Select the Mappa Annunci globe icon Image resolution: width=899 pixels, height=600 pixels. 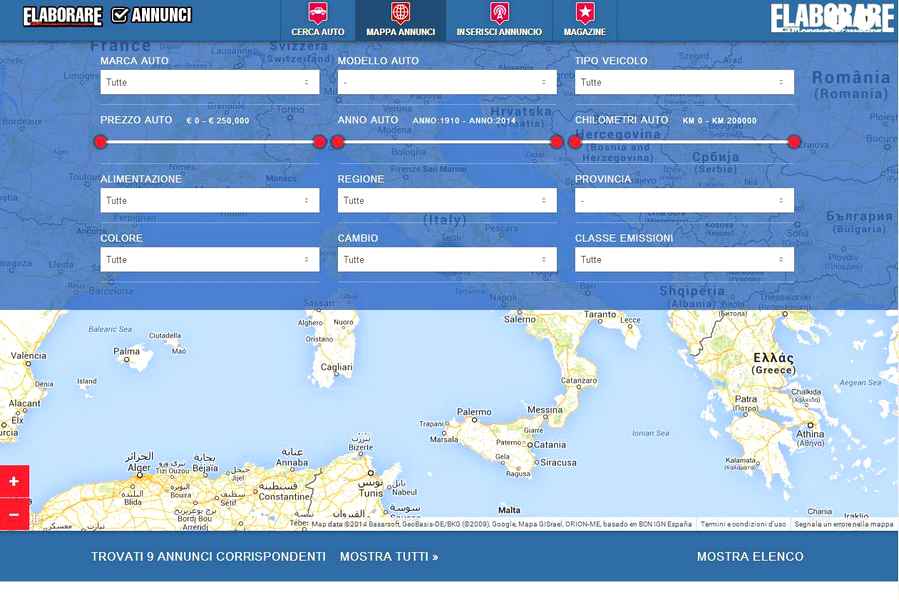pos(400,12)
